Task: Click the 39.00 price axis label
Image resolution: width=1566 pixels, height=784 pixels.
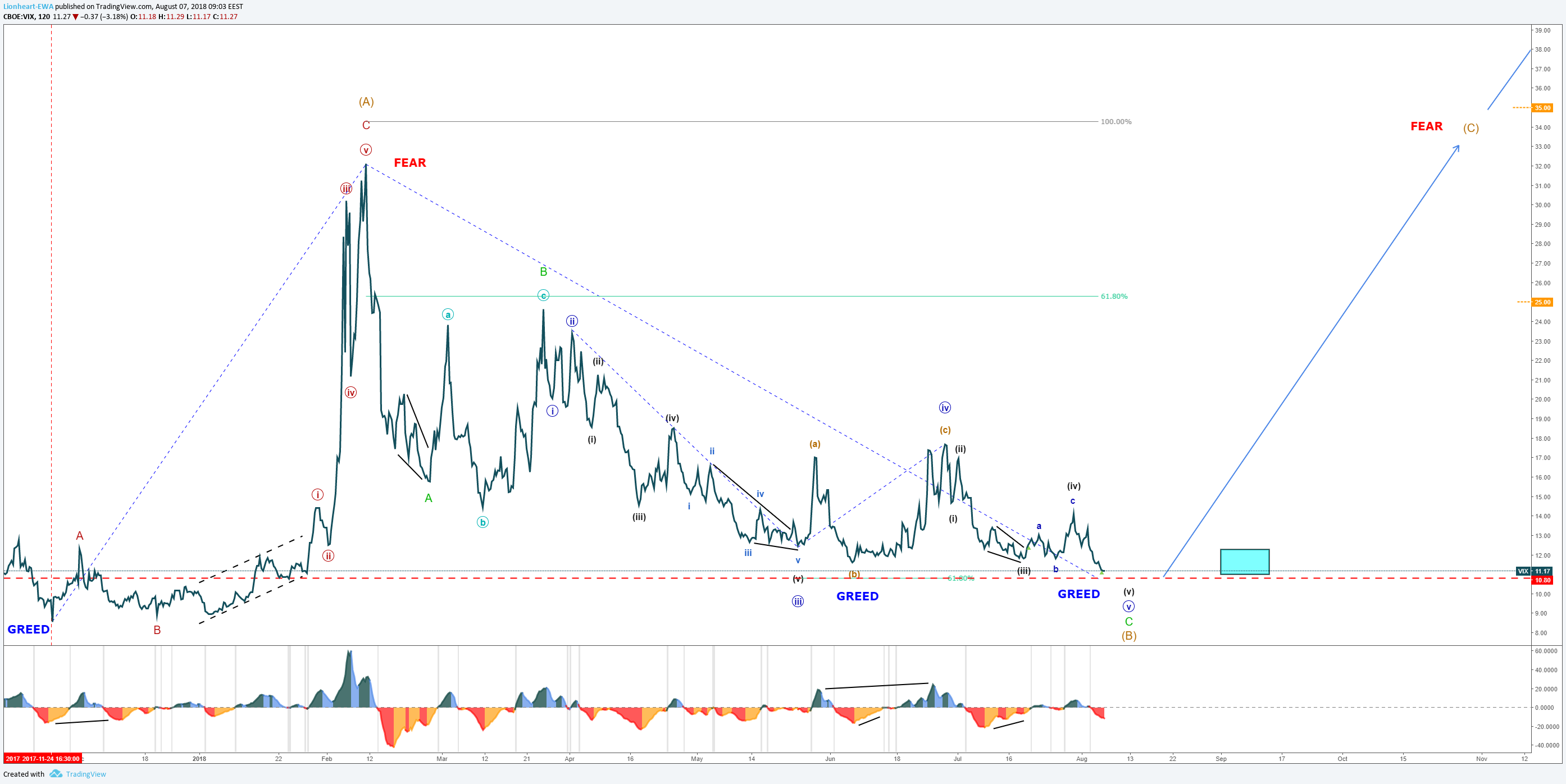Action: click(x=1542, y=30)
